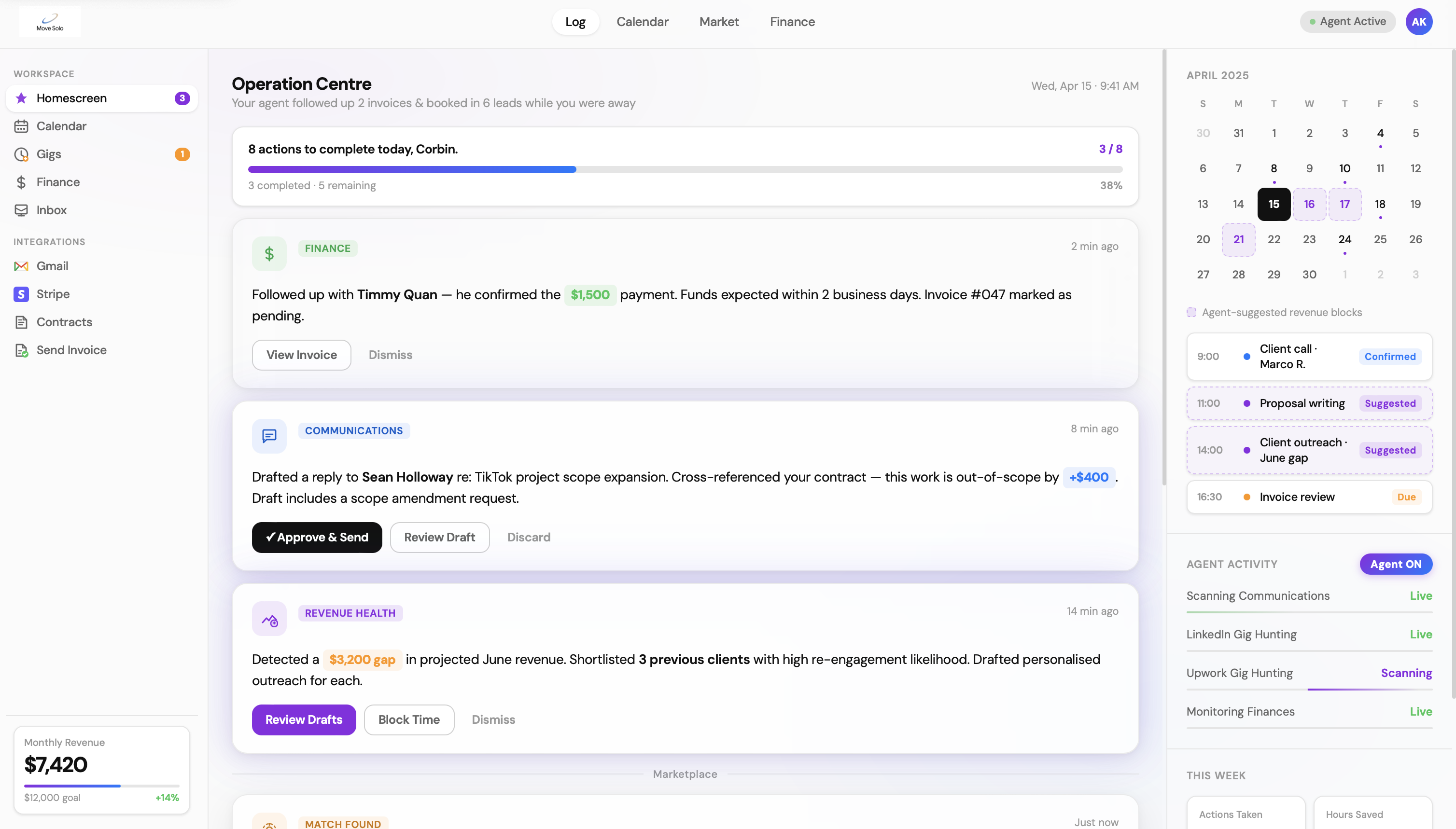1456x829 pixels.
Task: Click the Hours Saved stat card
Action: (x=1372, y=813)
